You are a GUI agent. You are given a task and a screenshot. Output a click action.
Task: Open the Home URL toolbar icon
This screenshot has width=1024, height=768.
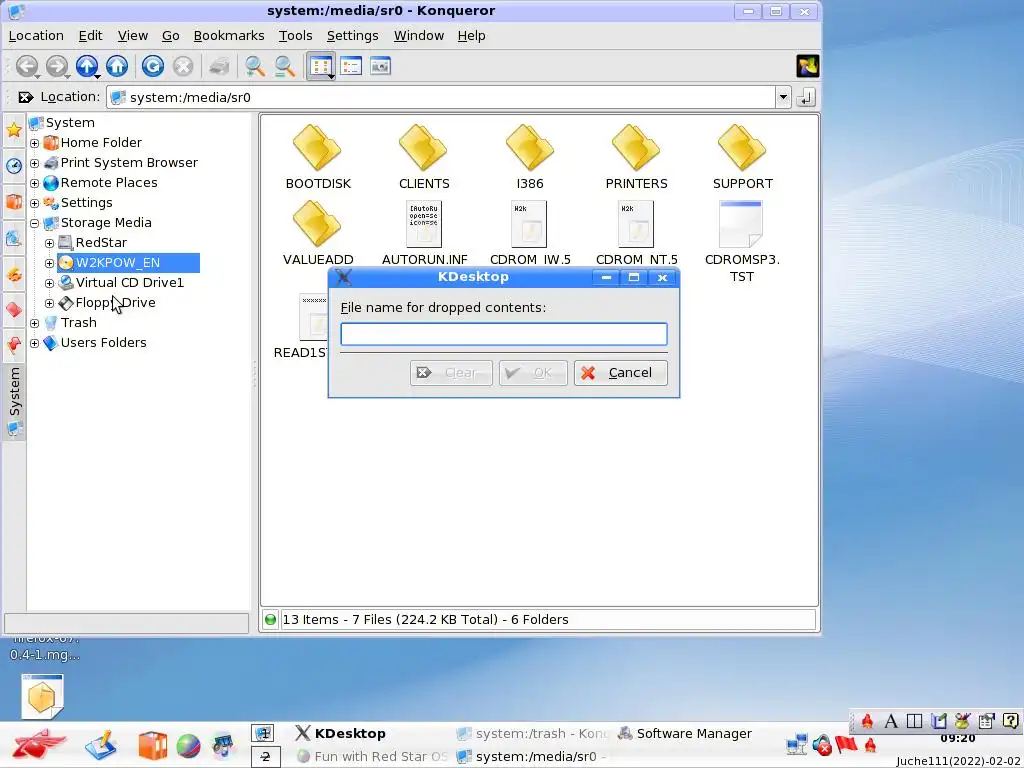pyautogui.click(x=117, y=66)
